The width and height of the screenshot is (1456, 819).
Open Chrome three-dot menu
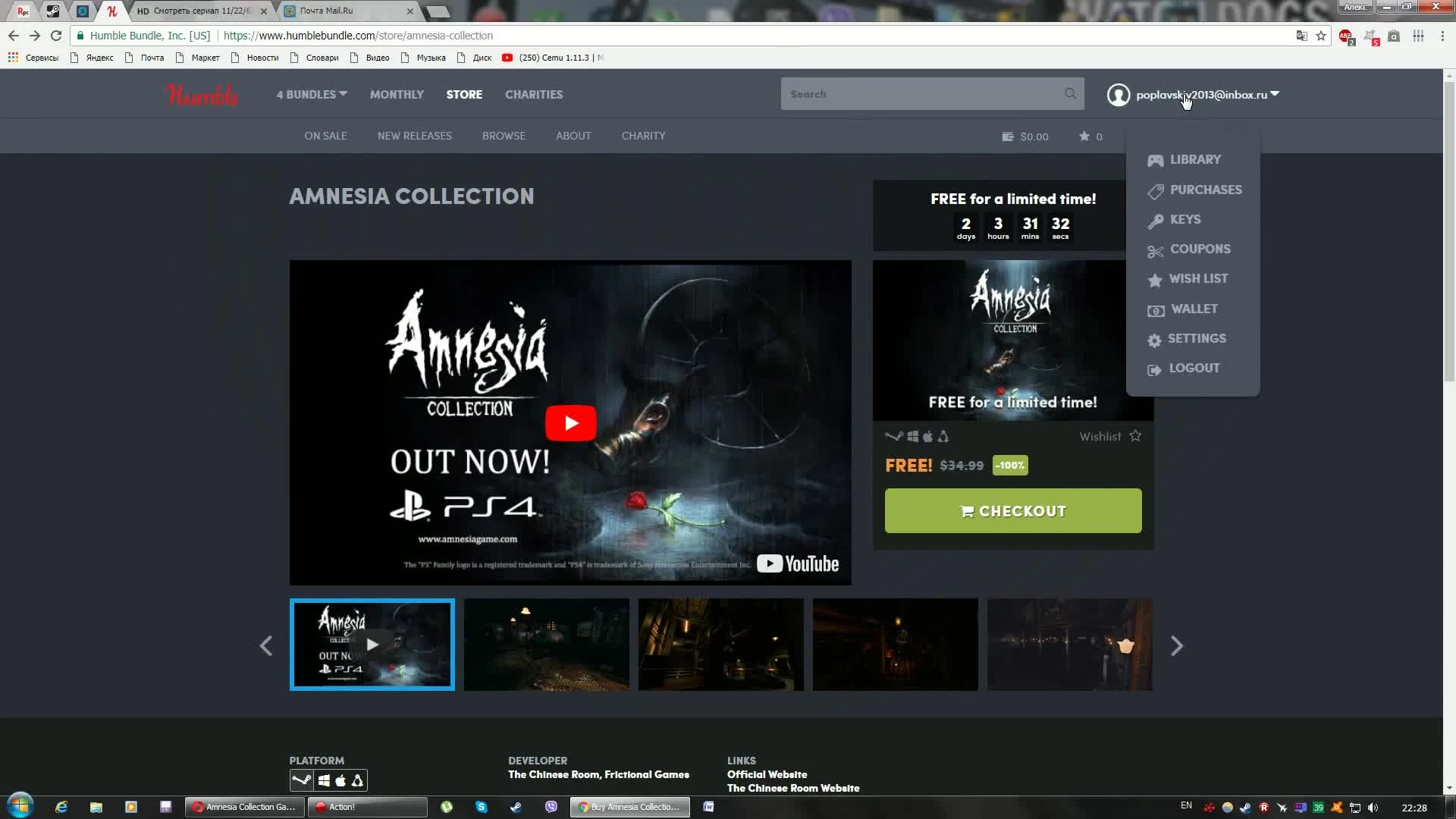(x=1442, y=36)
